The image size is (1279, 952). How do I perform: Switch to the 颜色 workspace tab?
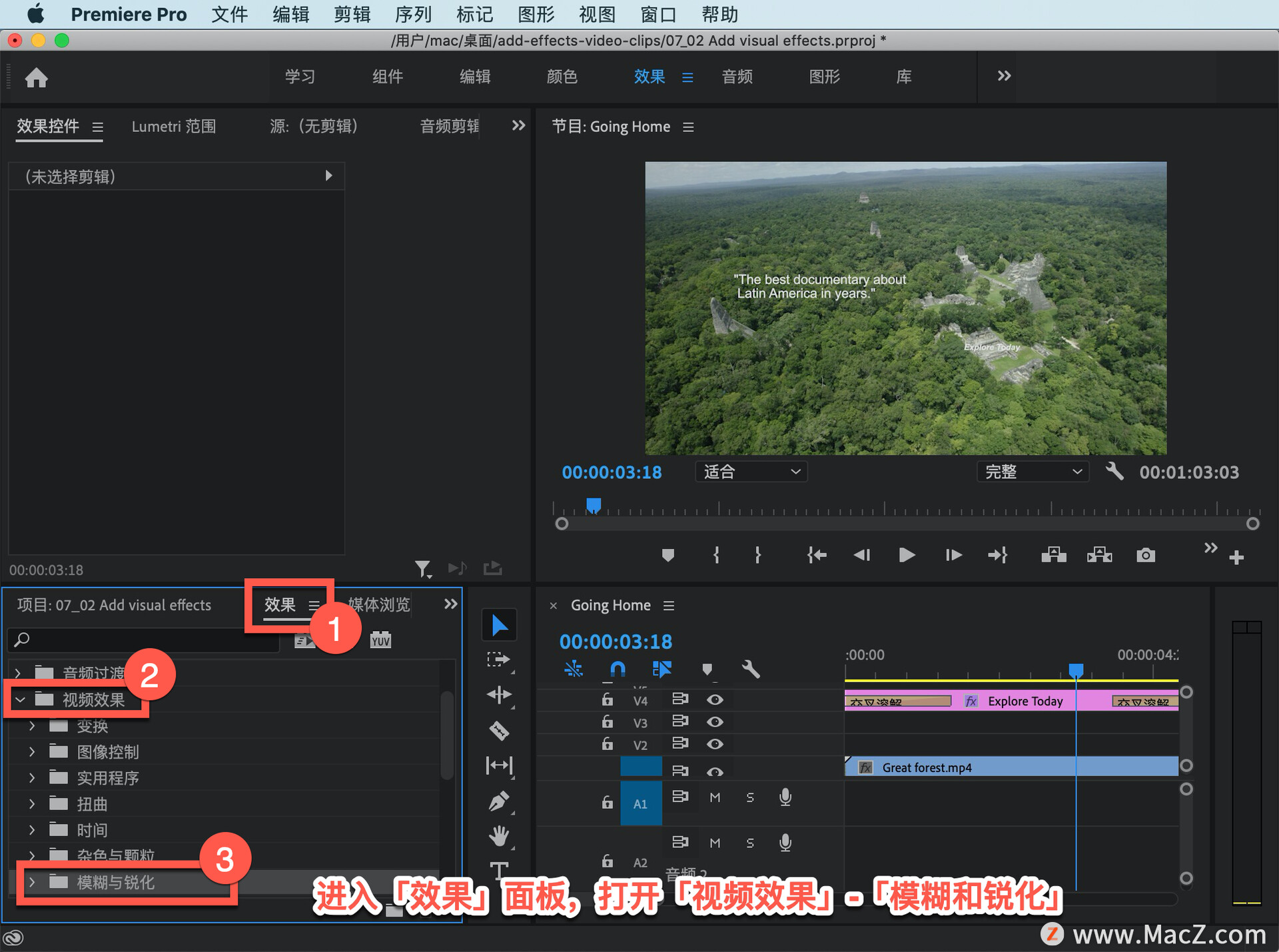(562, 77)
